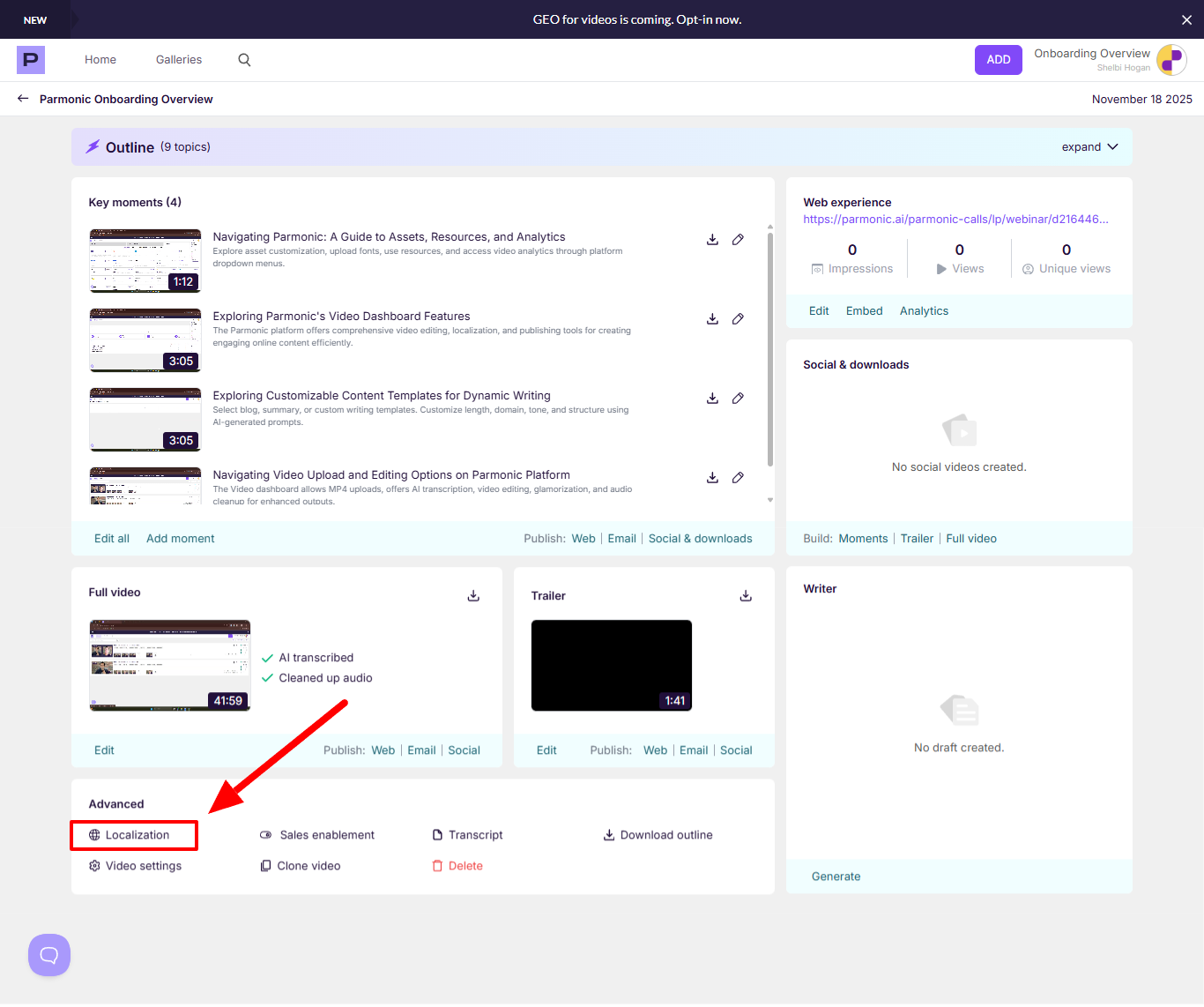Click Add moment link
This screenshot has width=1204, height=1007.
181,539
